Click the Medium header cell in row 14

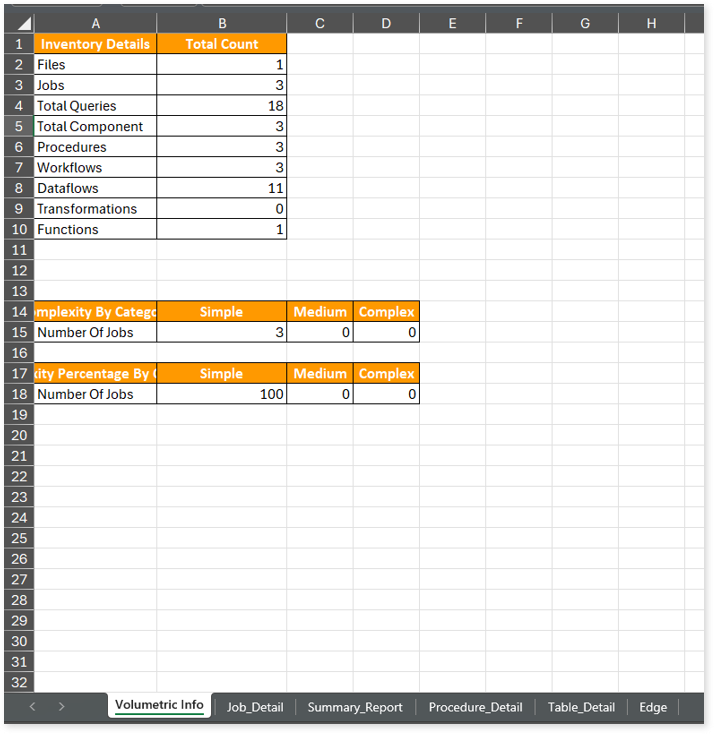click(319, 312)
